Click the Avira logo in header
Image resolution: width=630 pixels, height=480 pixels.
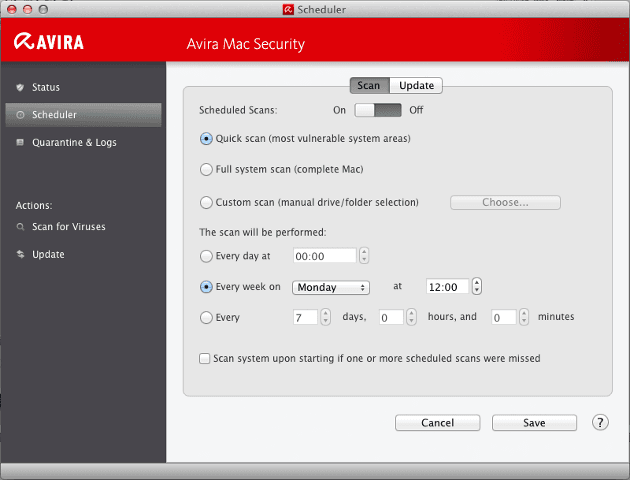point(48,43)
